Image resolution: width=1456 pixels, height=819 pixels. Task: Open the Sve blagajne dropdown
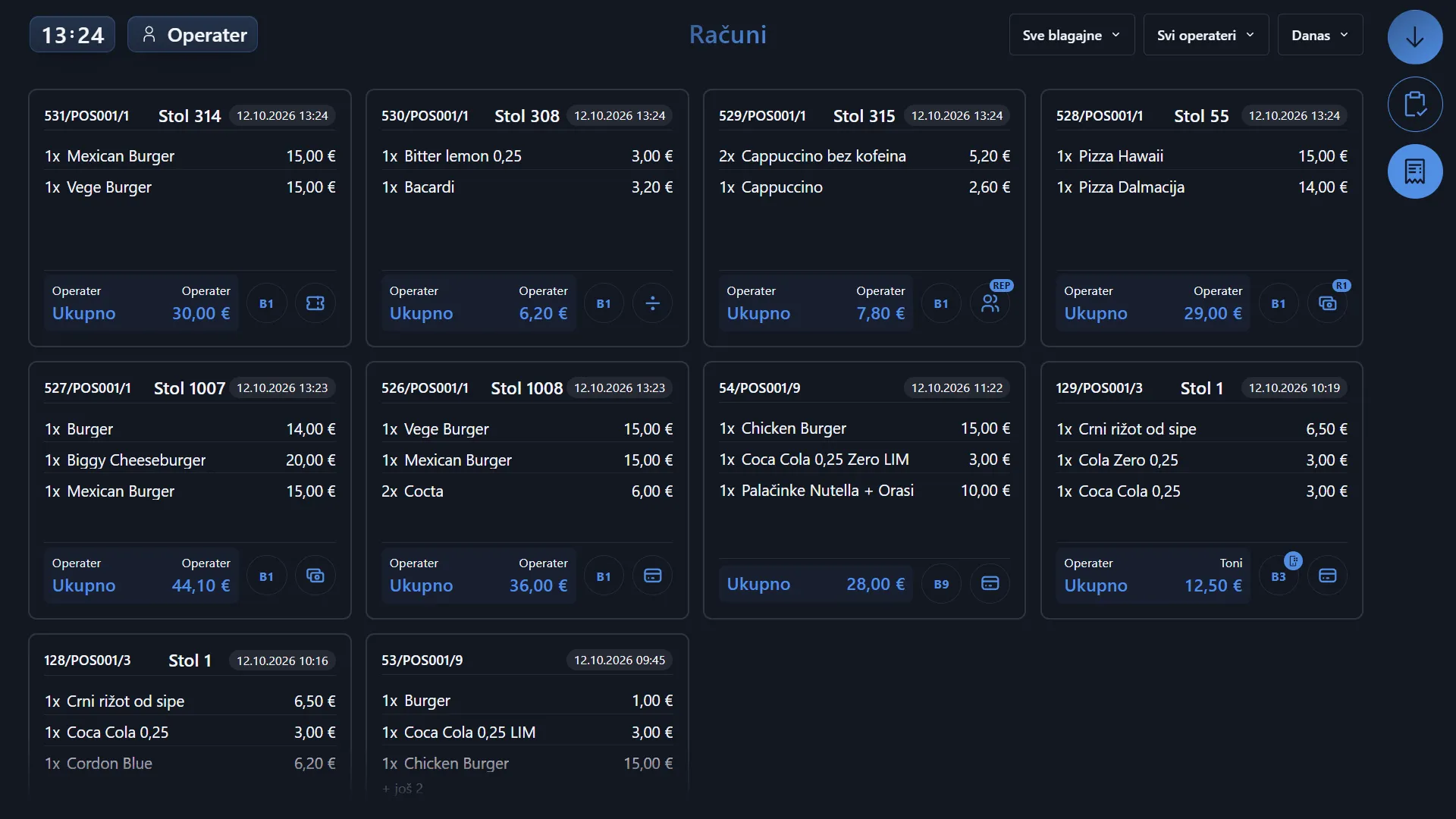1072,35
